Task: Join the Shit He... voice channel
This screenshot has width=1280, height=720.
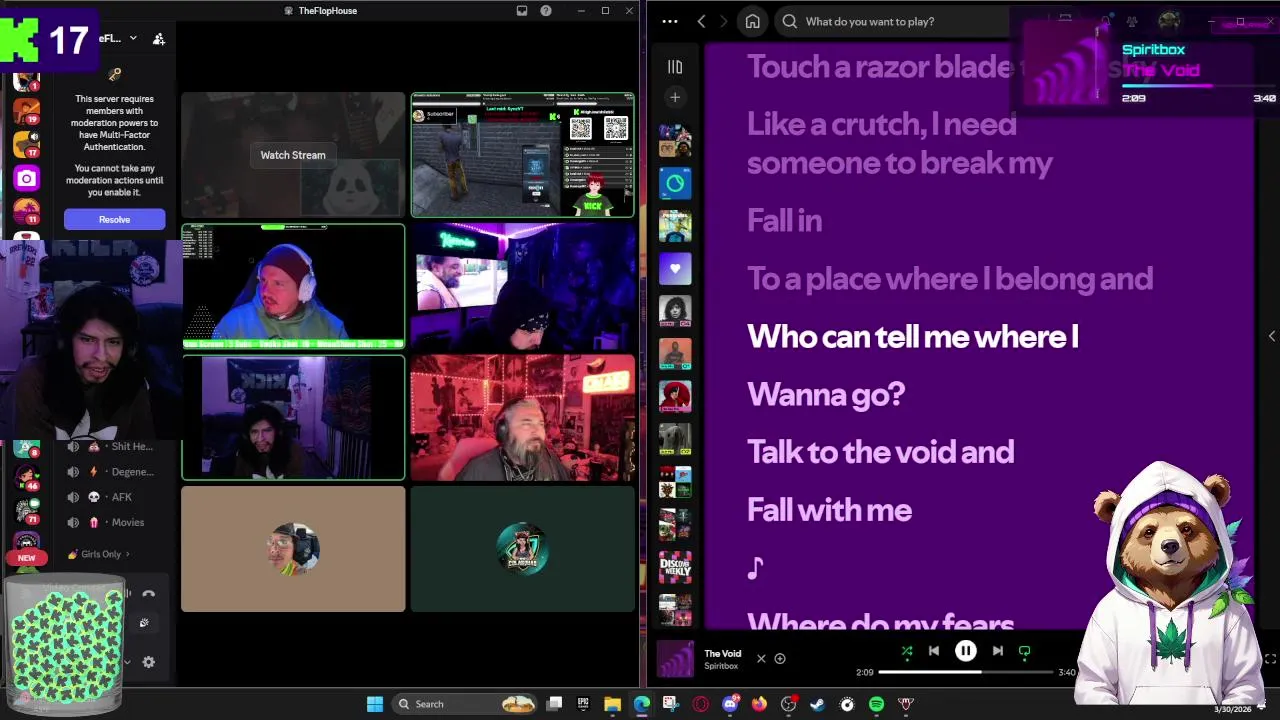Action: [112, 447]
